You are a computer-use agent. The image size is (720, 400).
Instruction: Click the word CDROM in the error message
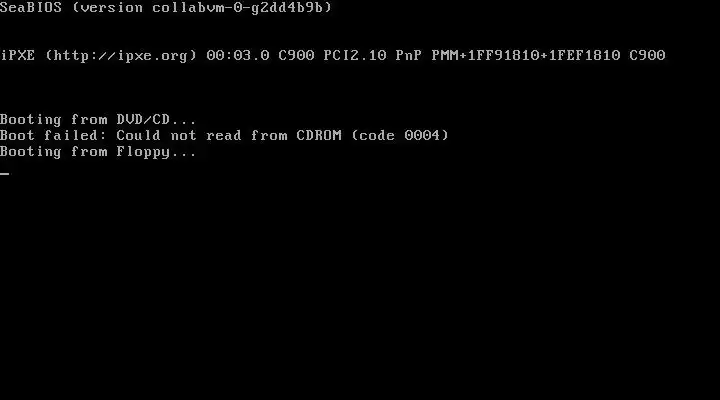[x=319, y=135]
